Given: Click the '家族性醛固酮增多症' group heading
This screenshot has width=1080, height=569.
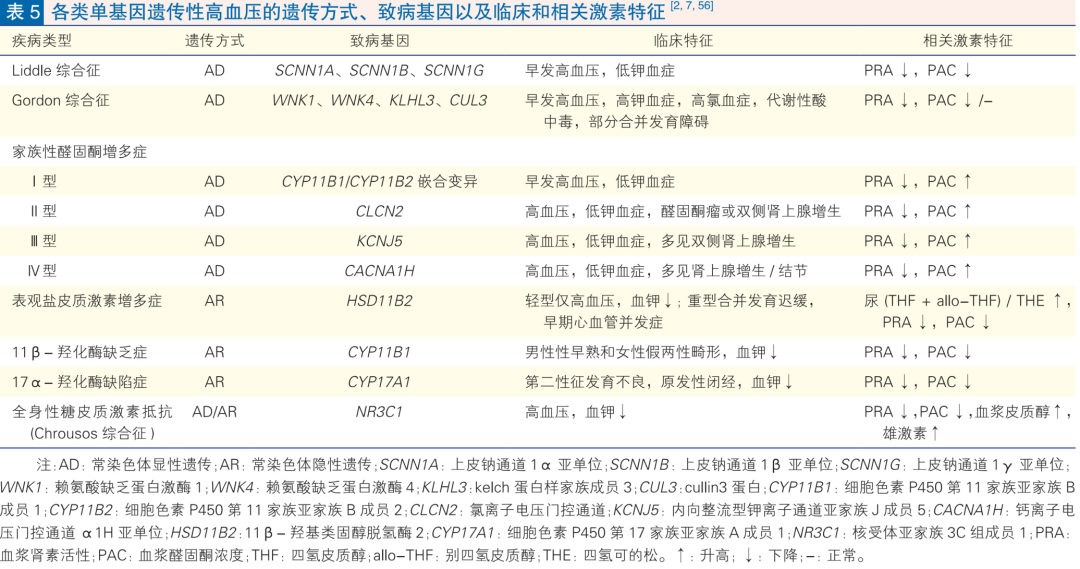Looking at the screenshot, I should [x=79, y=152].
